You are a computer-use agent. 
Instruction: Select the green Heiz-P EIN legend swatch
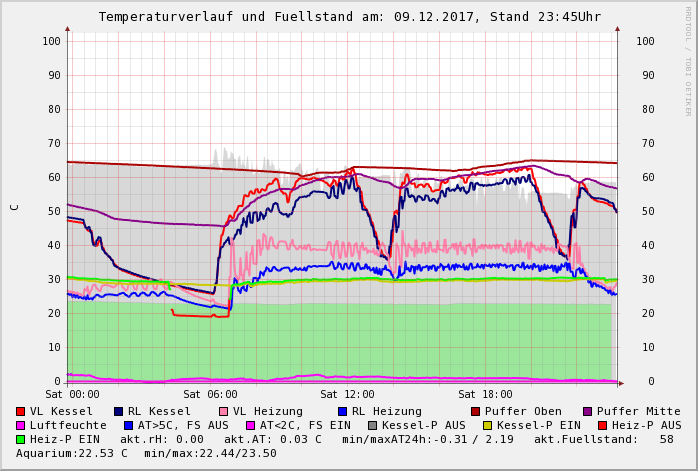point(20,439)
